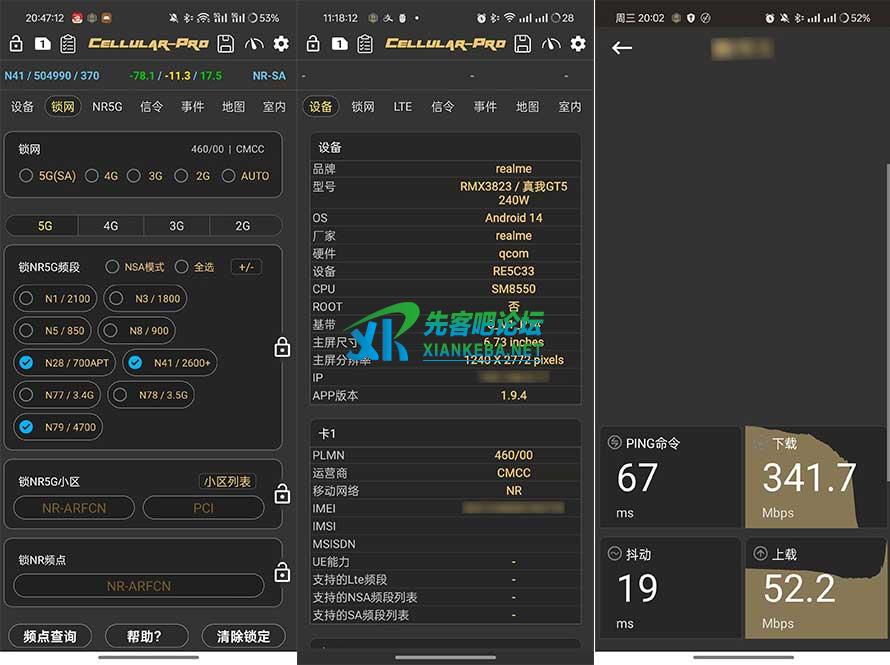Open the 小区列表 cell list
This screenshot has height=665, width=890.
pyautogui.click(x=228, y=481)
